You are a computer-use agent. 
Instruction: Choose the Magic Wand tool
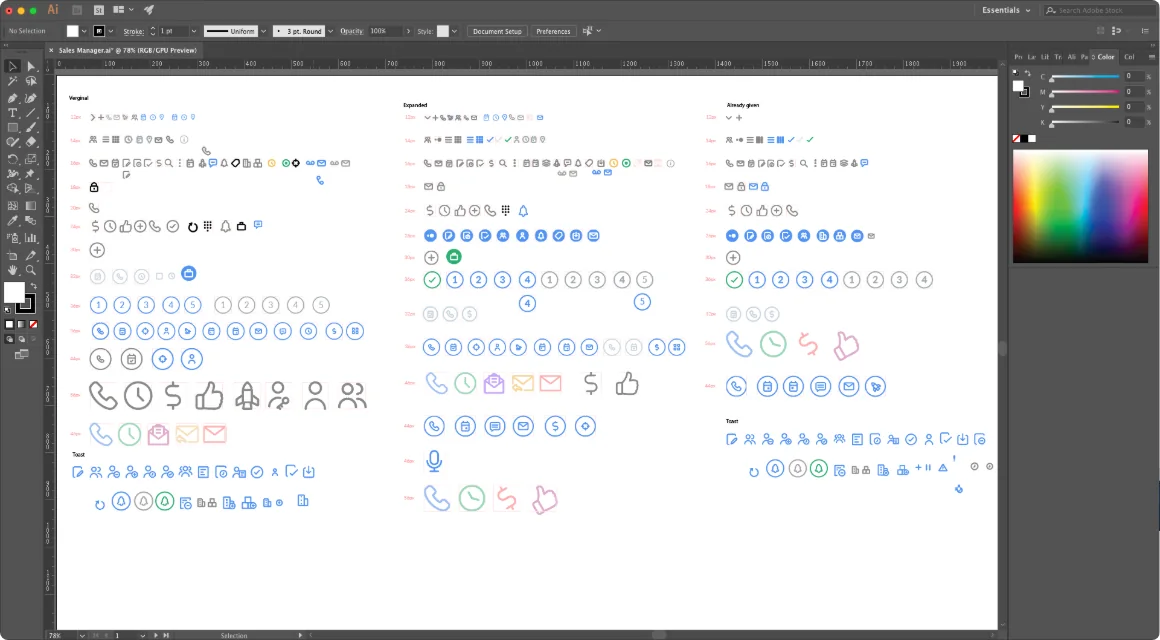13,82
